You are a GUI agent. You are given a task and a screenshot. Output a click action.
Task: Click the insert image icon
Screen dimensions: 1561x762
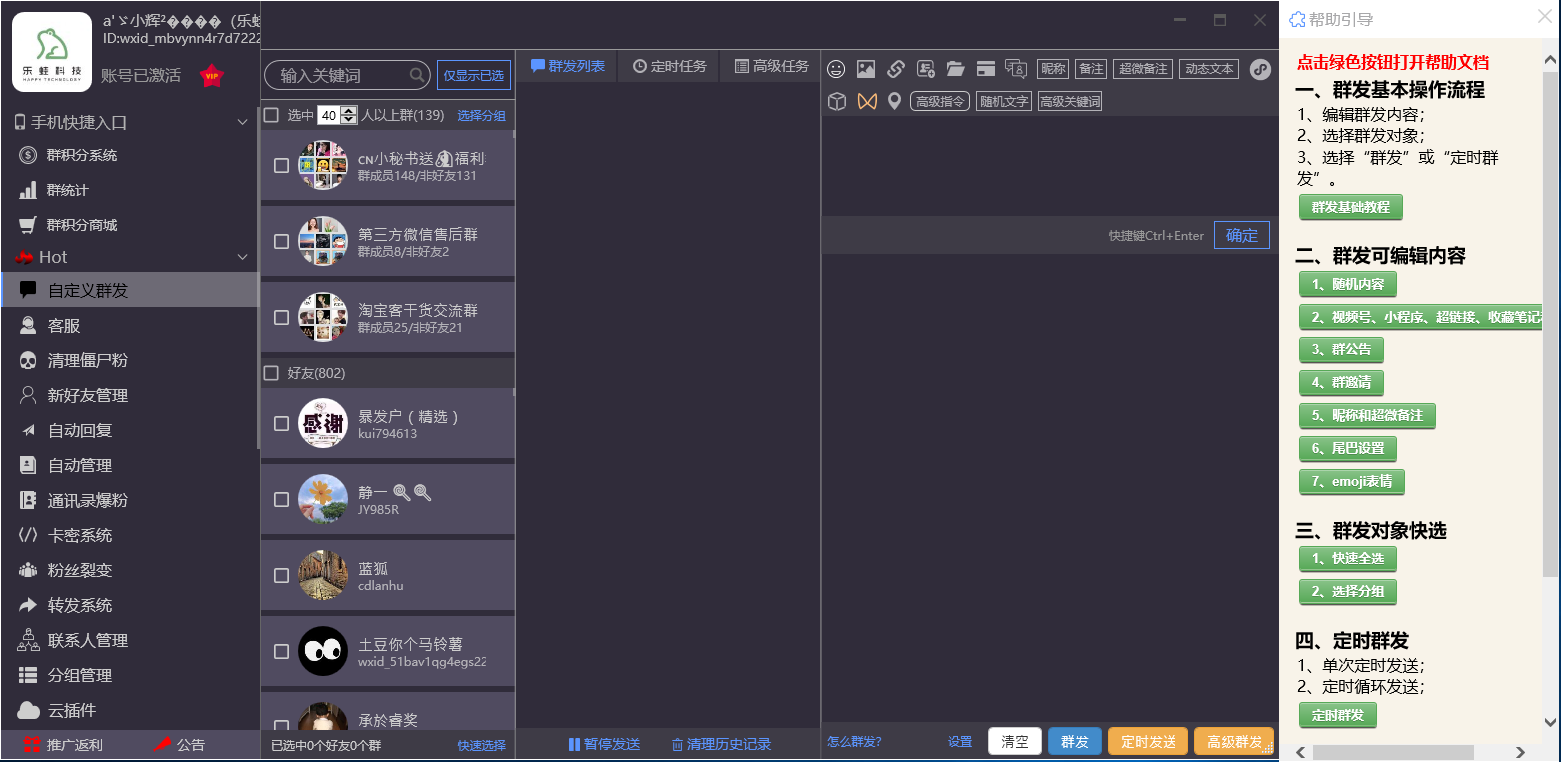point(866,69)
